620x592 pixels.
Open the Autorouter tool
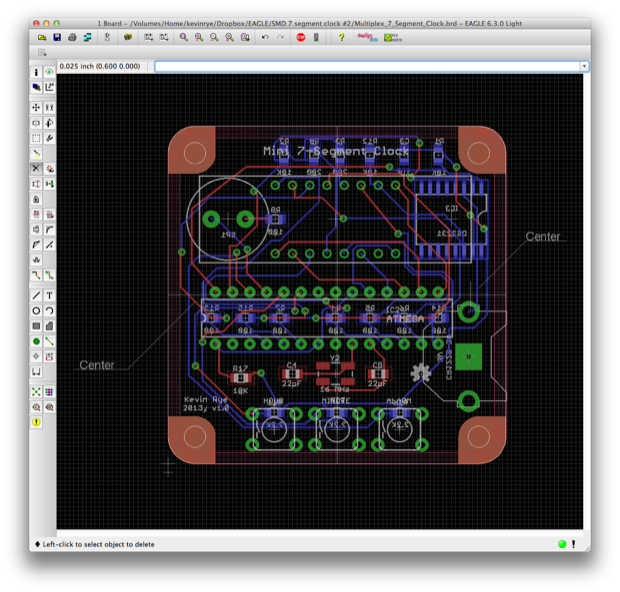pyautogui.click(x=49, y=392)
